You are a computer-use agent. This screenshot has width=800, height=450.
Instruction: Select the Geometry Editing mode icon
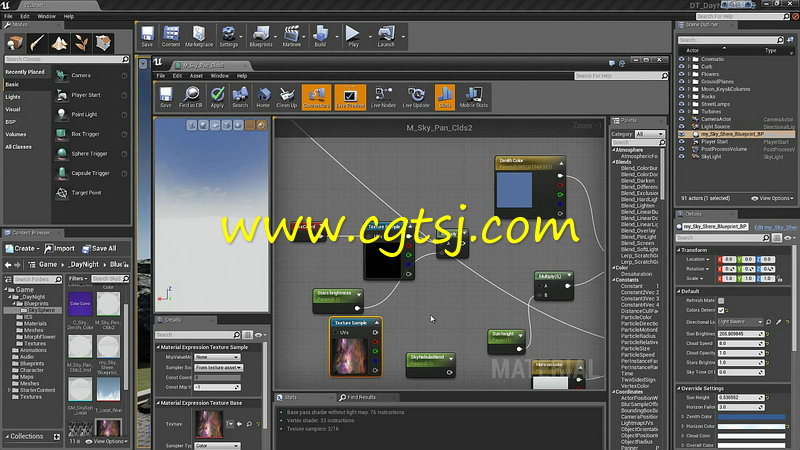104,43
